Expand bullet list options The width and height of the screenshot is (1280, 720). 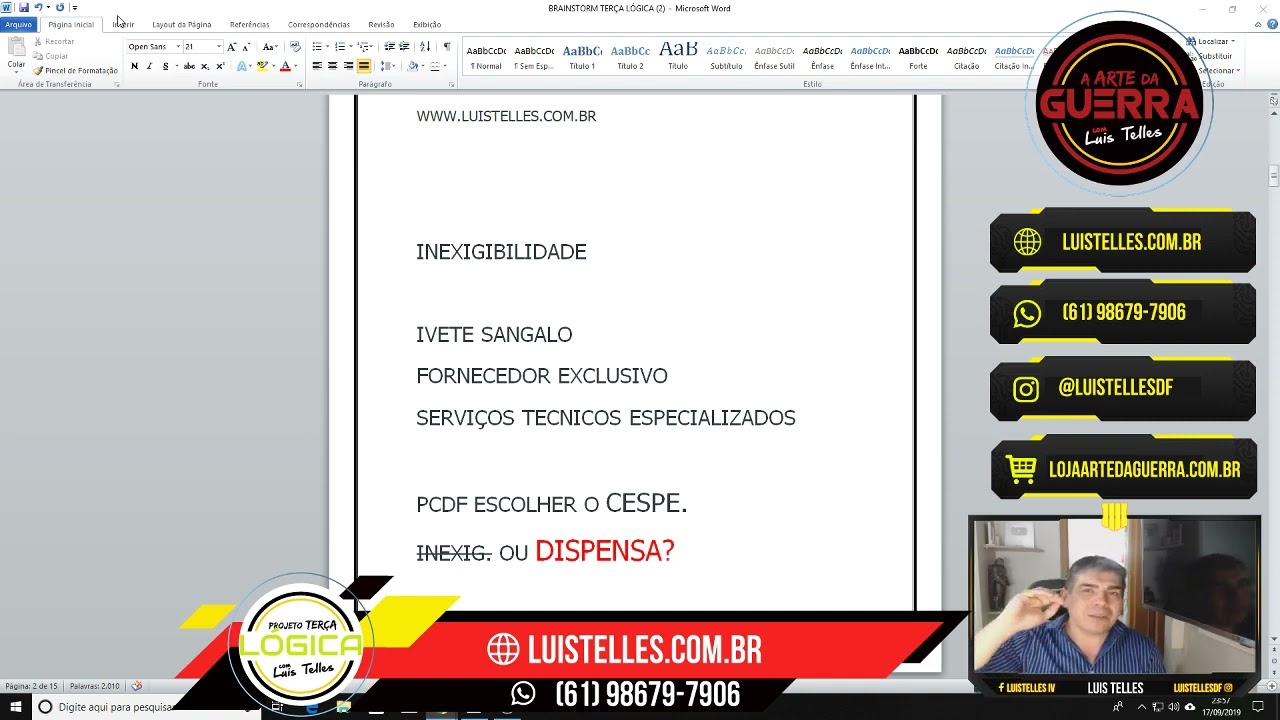click(327, 47)
